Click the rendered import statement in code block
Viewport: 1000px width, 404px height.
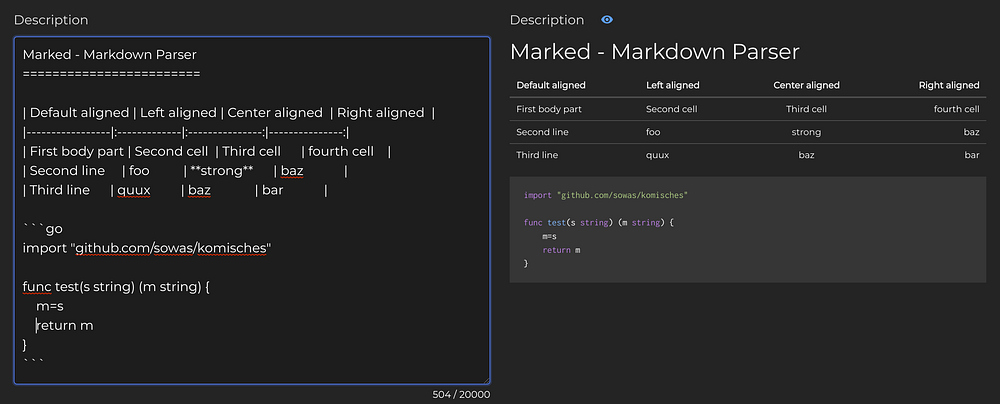tap(606, 195)
